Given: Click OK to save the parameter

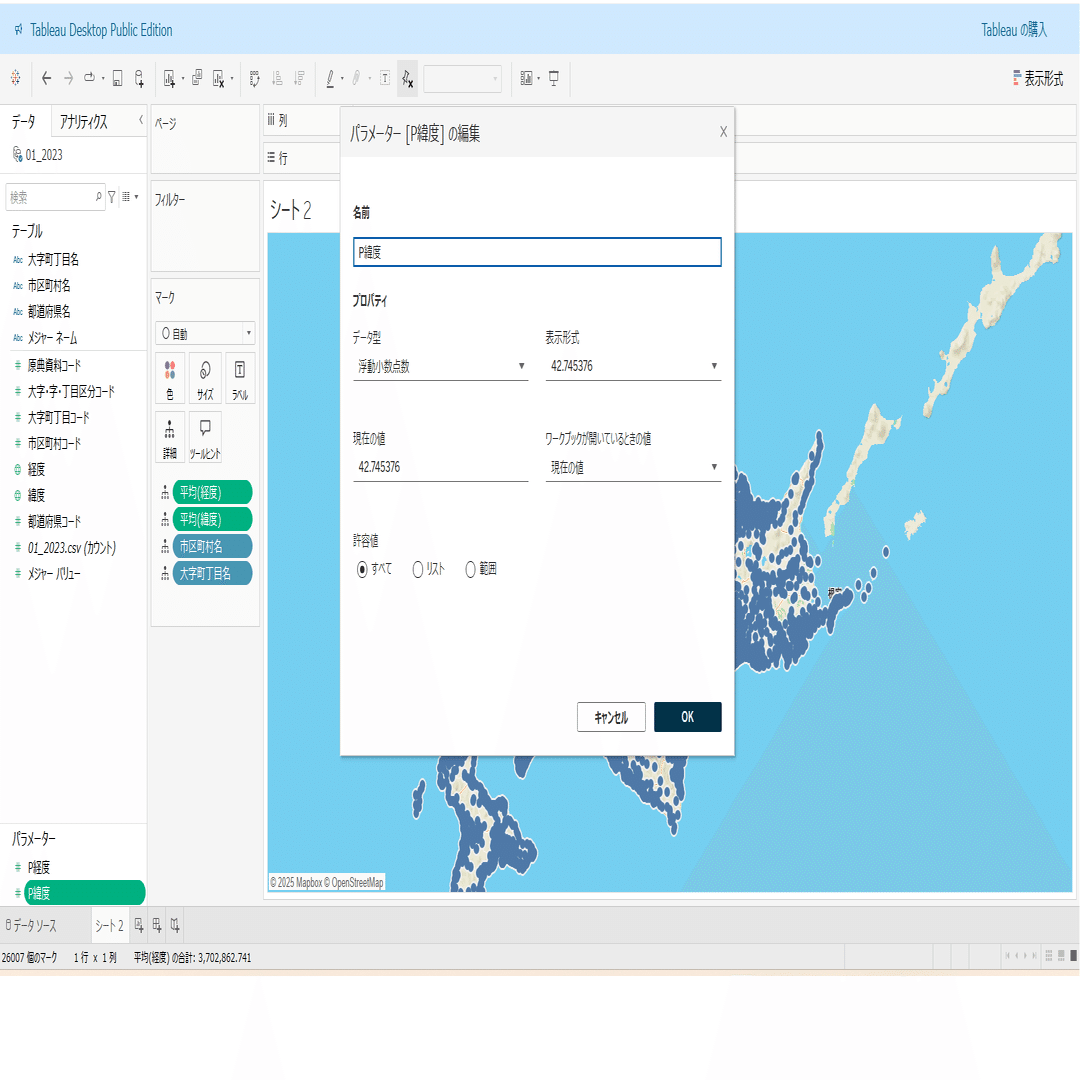Looking at the screenshot, I should (687, 717).
